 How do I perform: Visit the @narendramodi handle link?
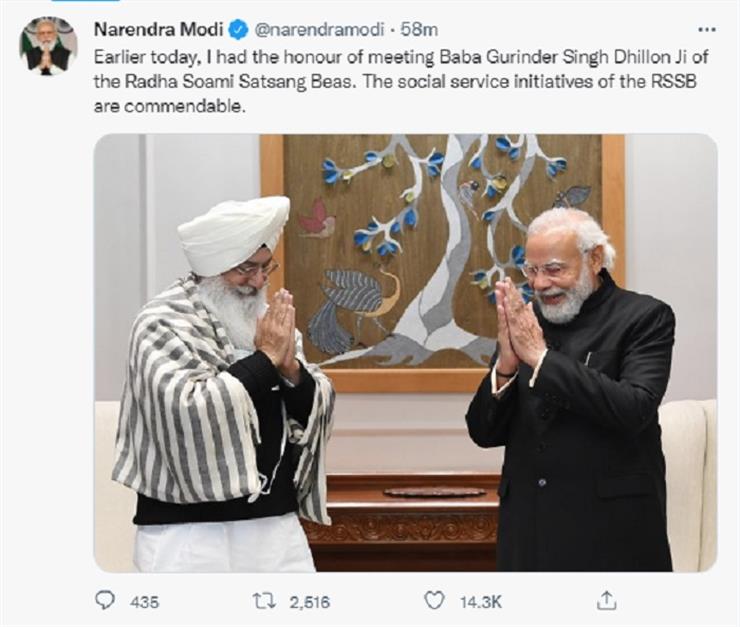319,30
